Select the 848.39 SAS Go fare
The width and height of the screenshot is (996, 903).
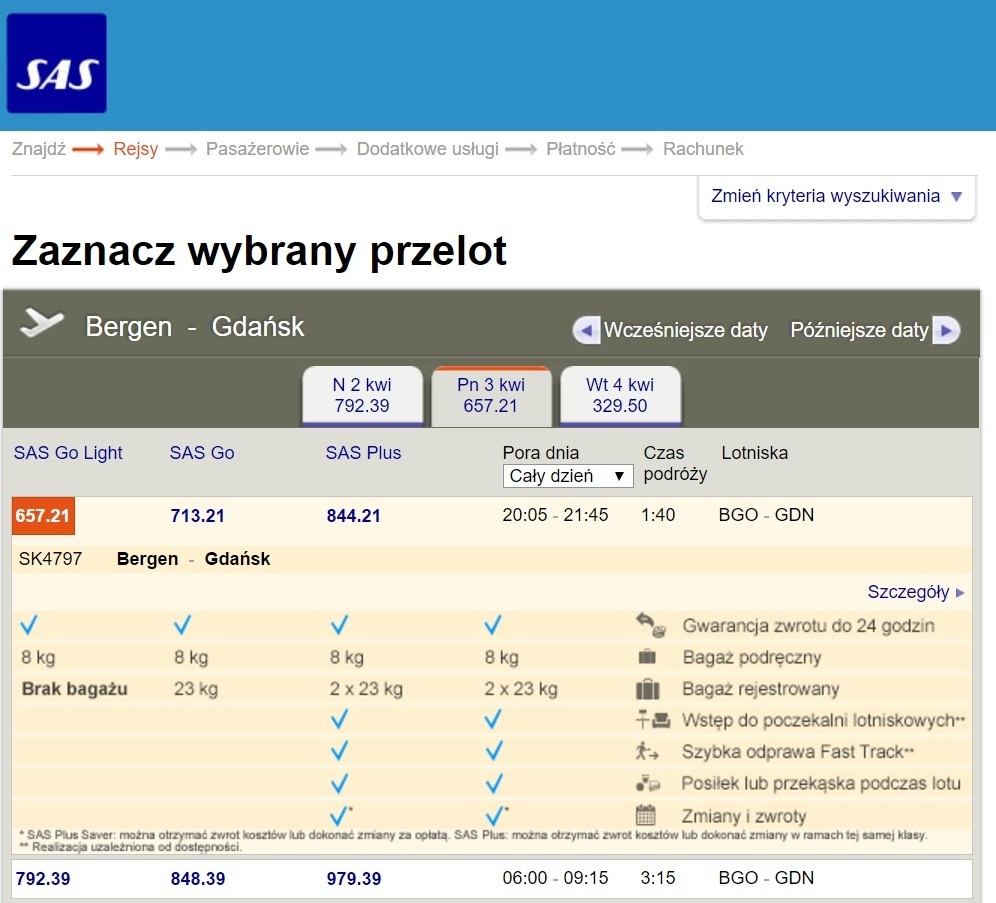[x=198, y=879]
